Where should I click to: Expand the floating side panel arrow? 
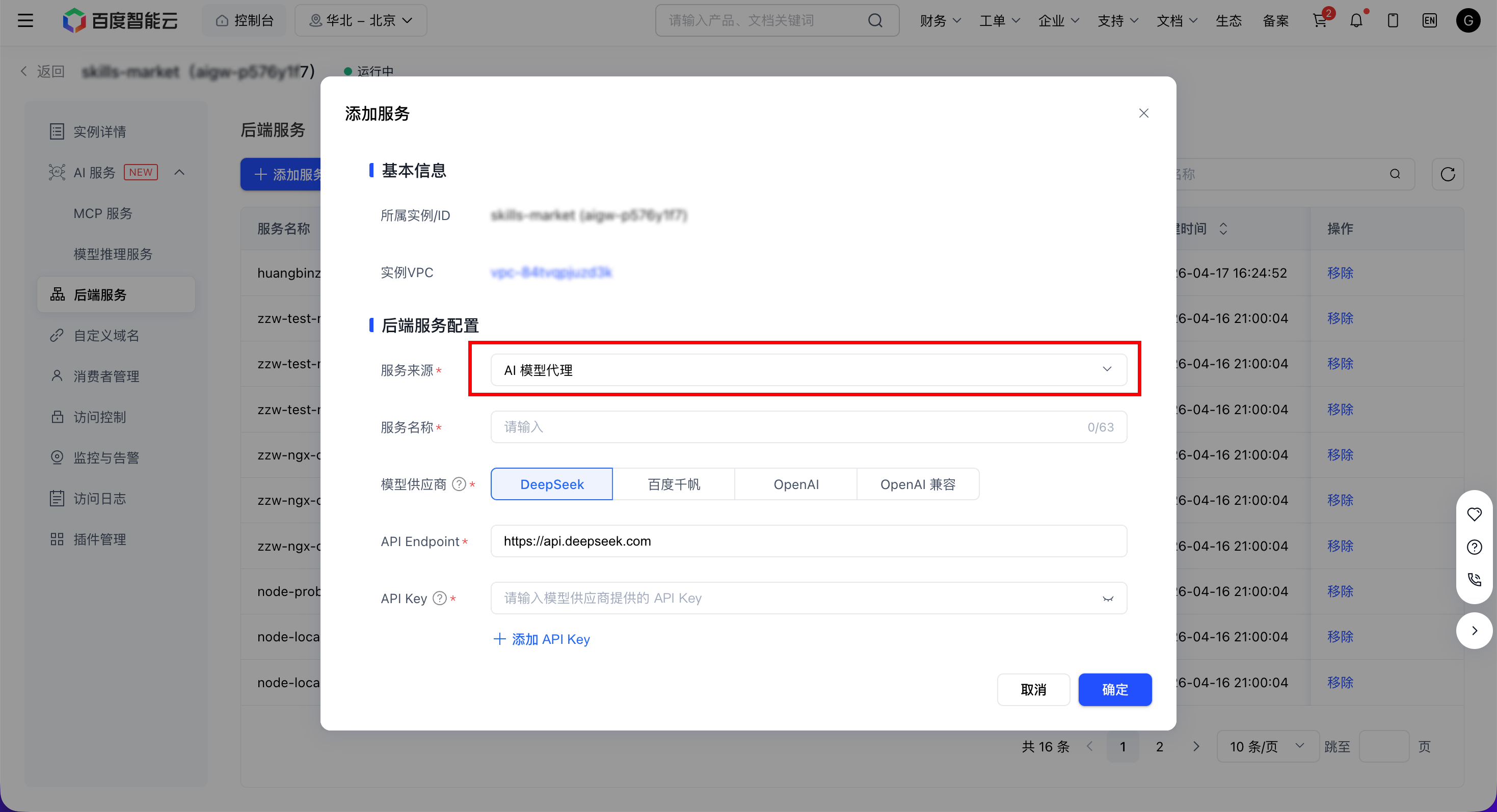(x=1475, y=631)
